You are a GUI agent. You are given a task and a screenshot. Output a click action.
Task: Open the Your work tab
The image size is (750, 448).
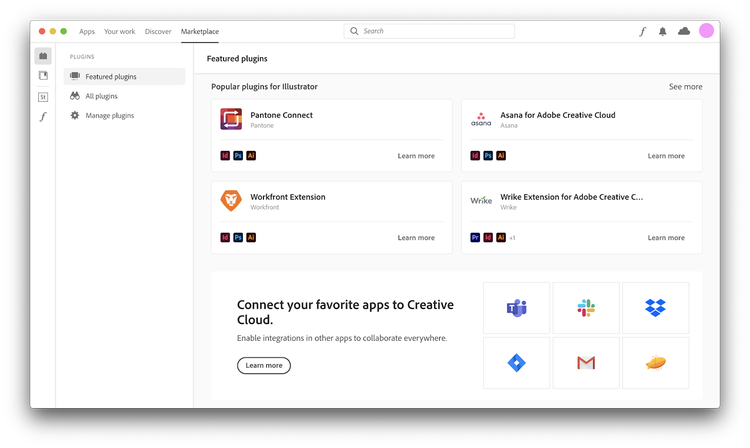120,31
